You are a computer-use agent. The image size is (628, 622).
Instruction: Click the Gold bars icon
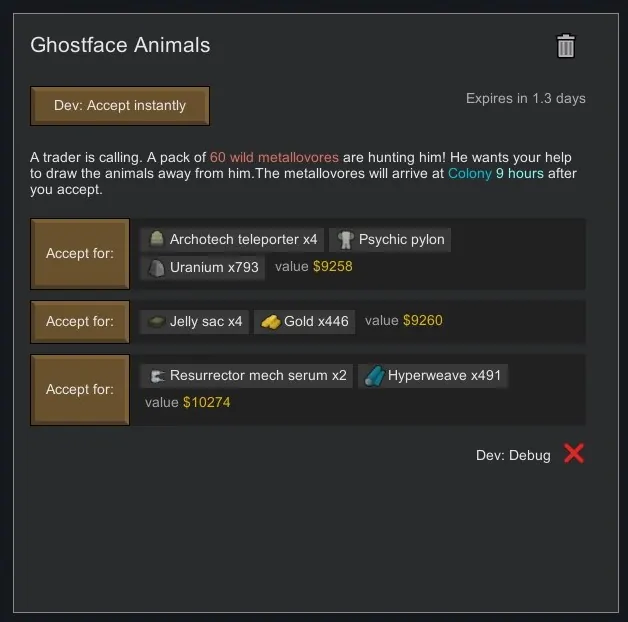tap(269, 322)
